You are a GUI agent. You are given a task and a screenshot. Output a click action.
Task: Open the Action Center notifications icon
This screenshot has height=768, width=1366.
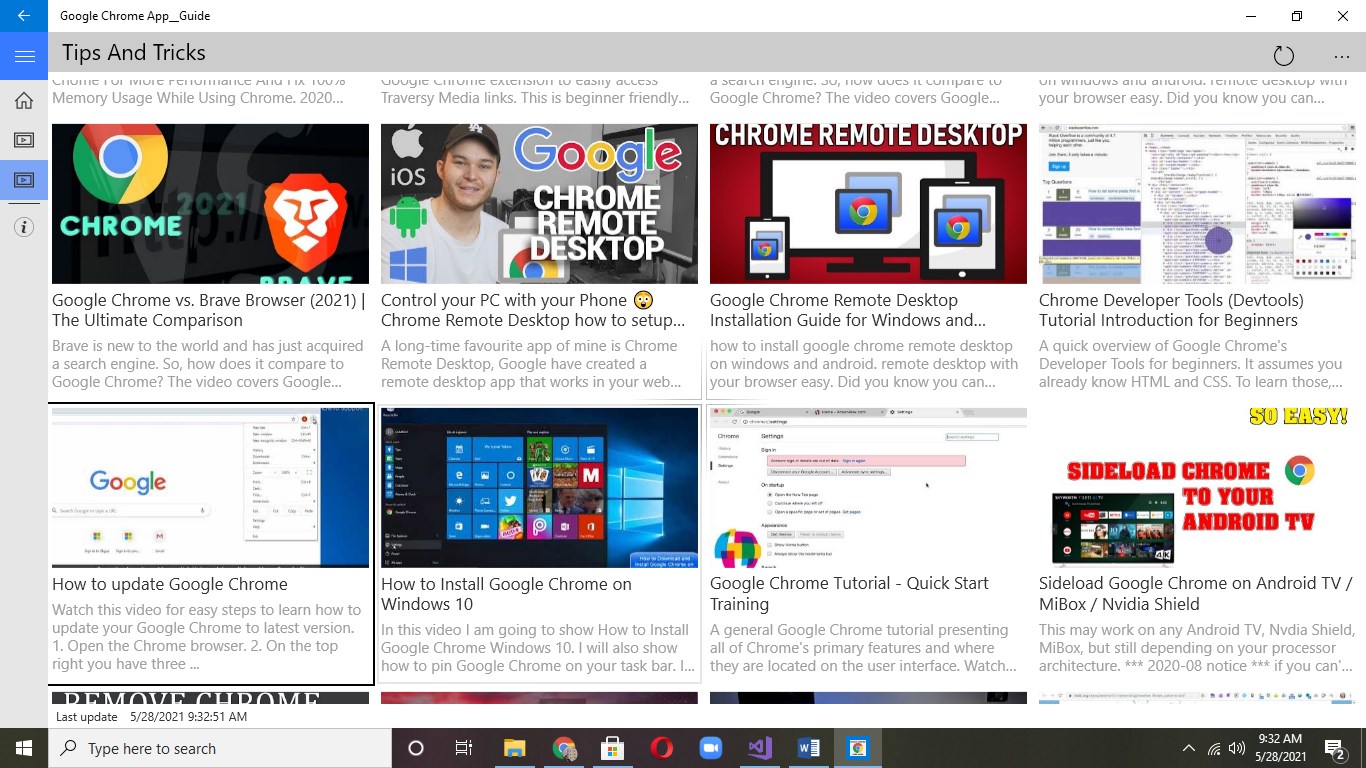[x=1335, y=748]
